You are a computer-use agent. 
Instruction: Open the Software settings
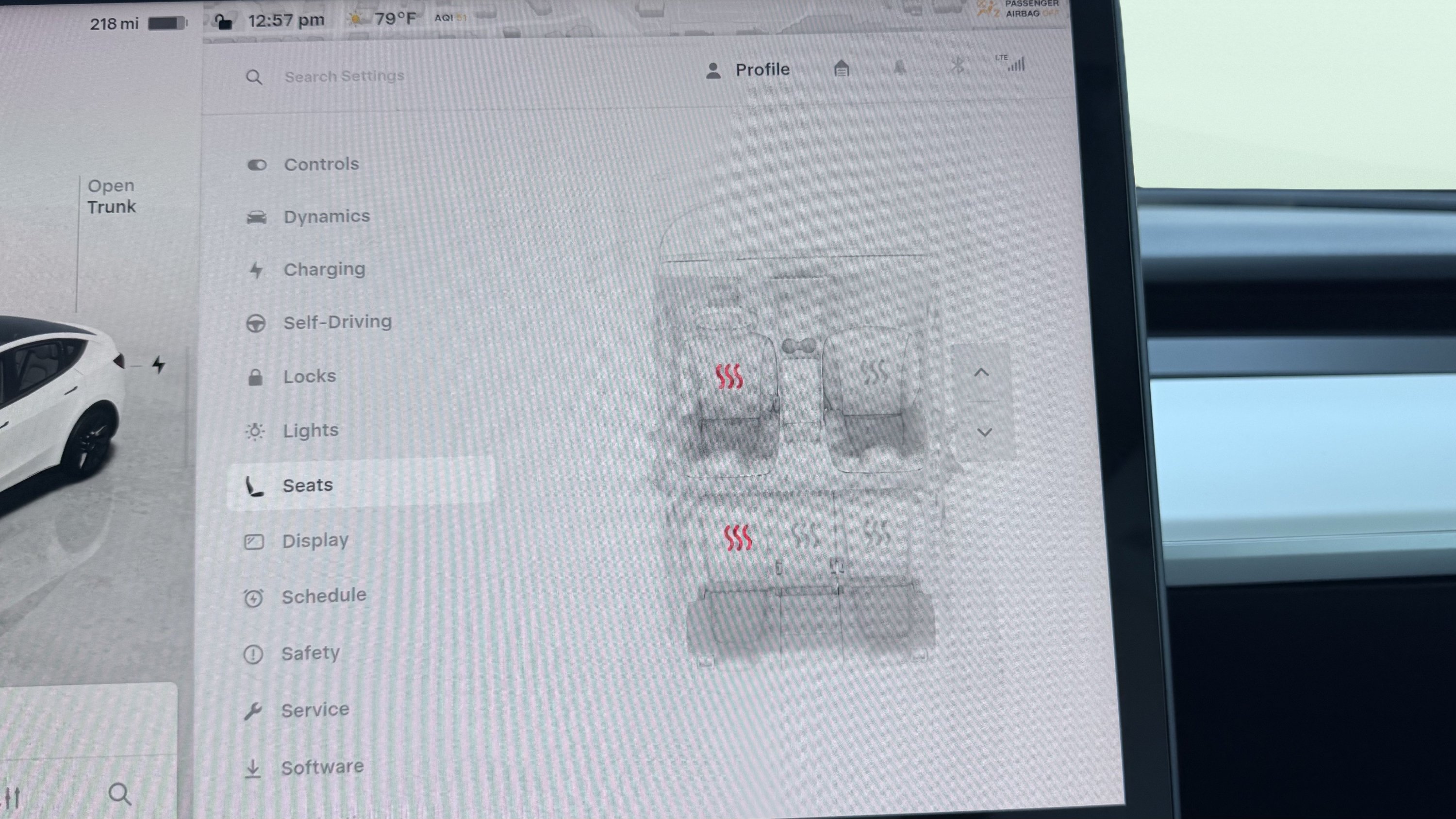pos(304,768)
